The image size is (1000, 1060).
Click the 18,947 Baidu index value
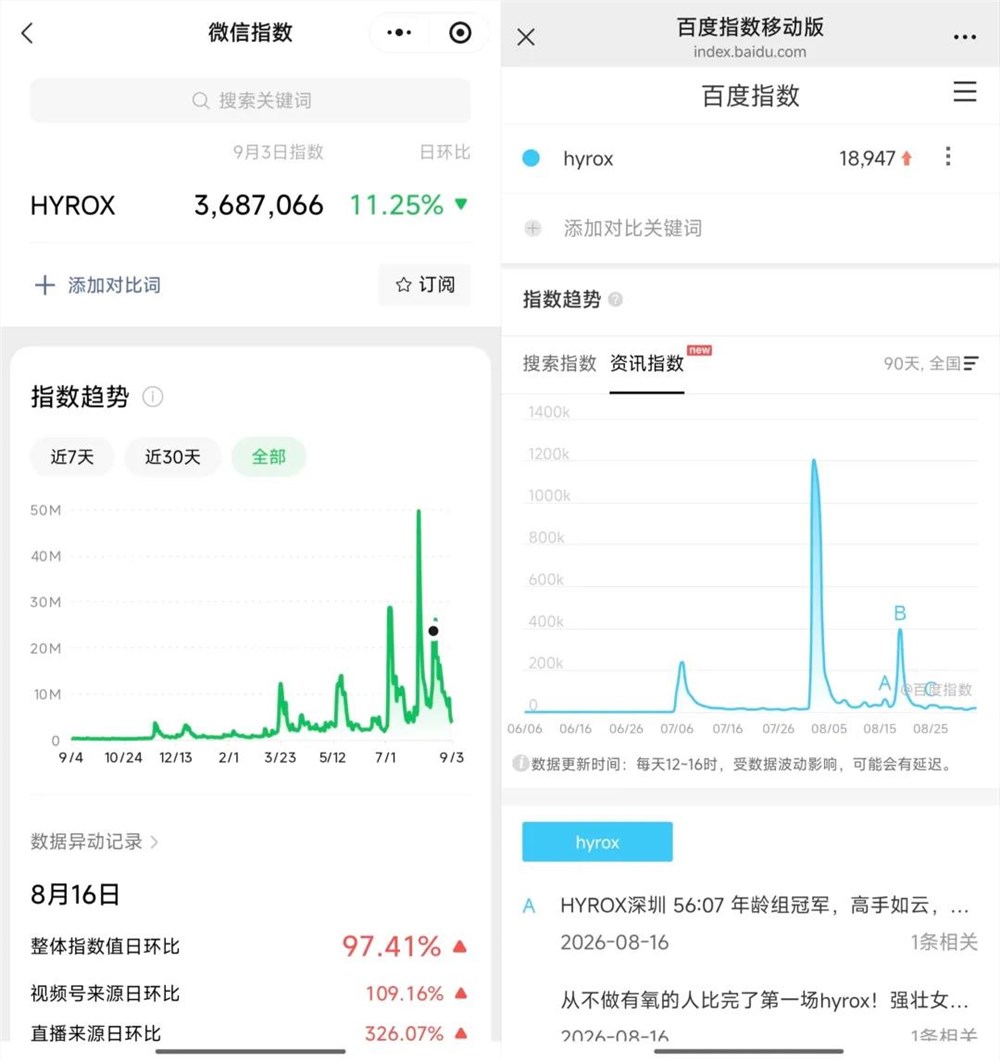click(867, 159)
